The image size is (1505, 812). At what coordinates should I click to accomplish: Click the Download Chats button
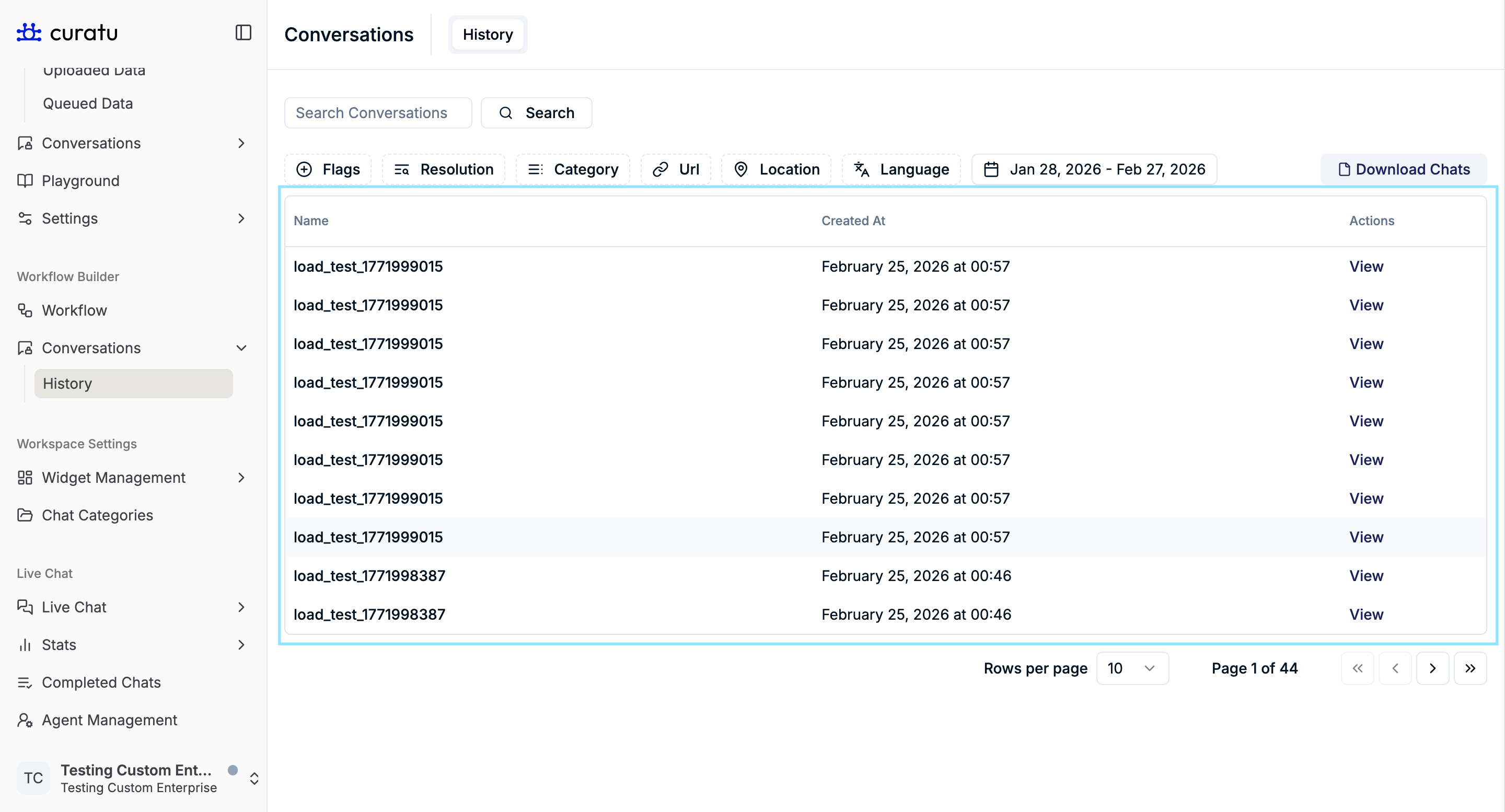[1403, 169]
